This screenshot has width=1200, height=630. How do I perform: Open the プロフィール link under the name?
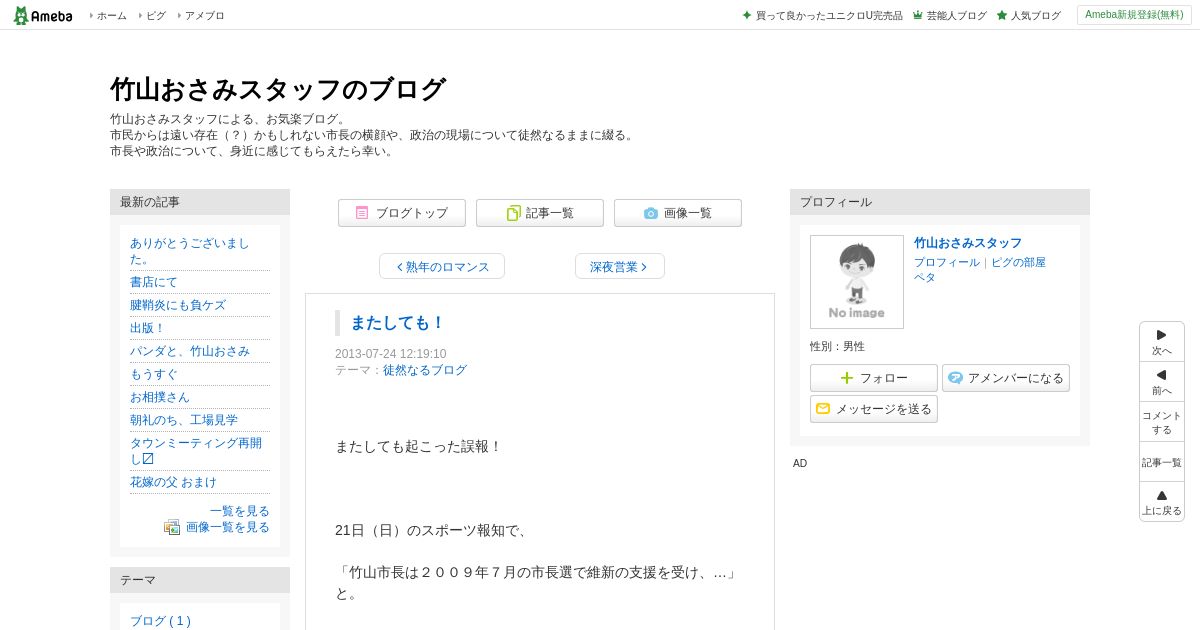pos(947,262)
